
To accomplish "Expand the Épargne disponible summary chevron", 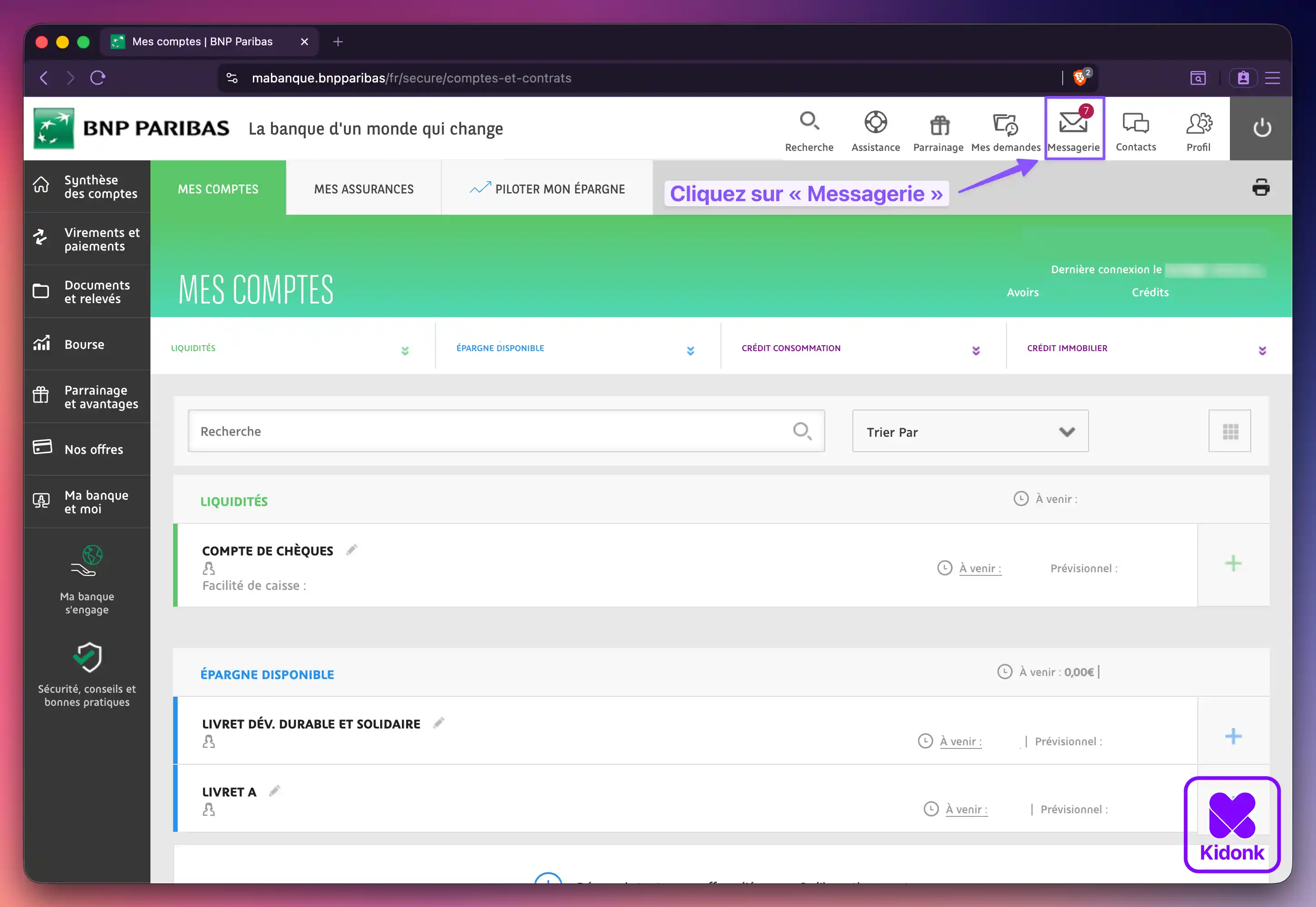I will pyautogui.click(x=690, y=351).
